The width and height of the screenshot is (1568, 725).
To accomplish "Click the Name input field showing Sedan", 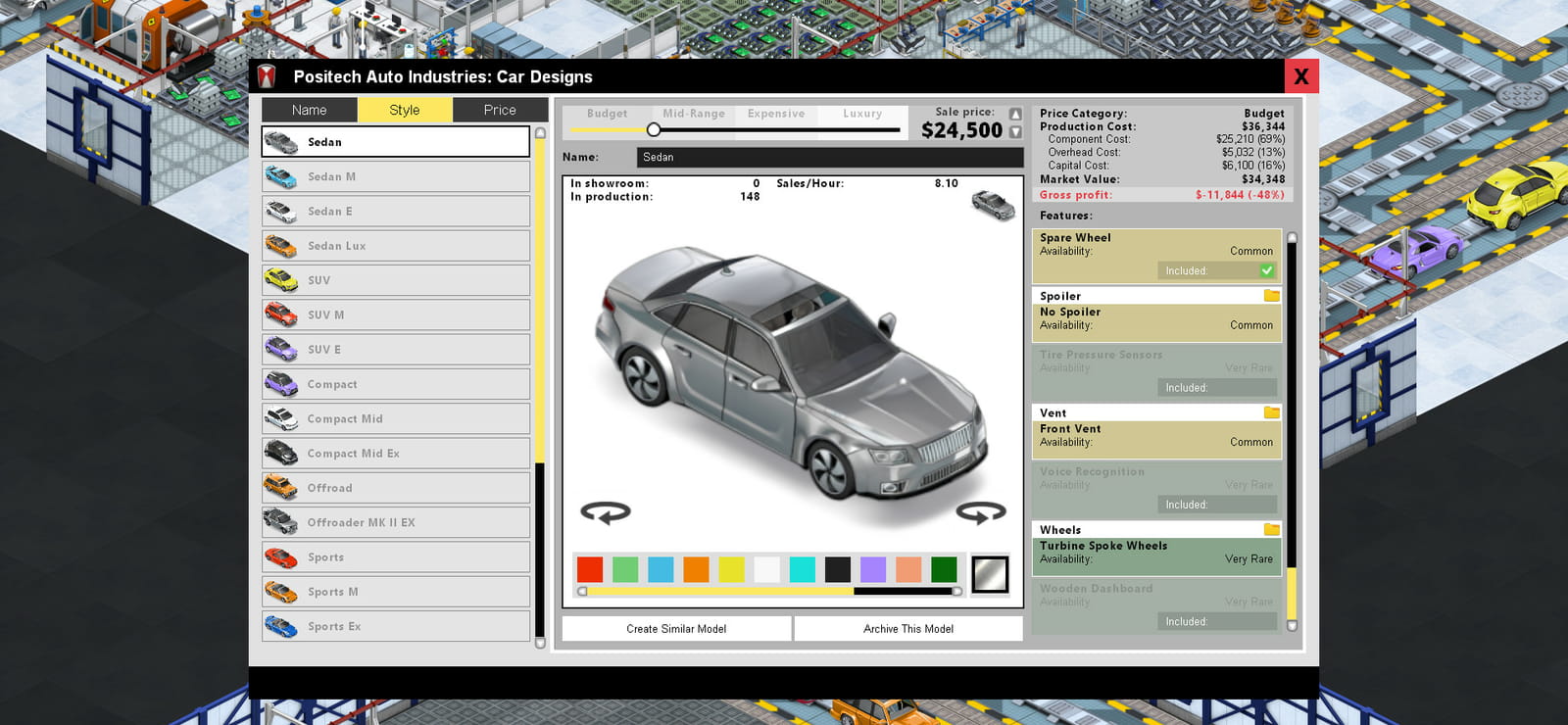I will tap(830, 157).
